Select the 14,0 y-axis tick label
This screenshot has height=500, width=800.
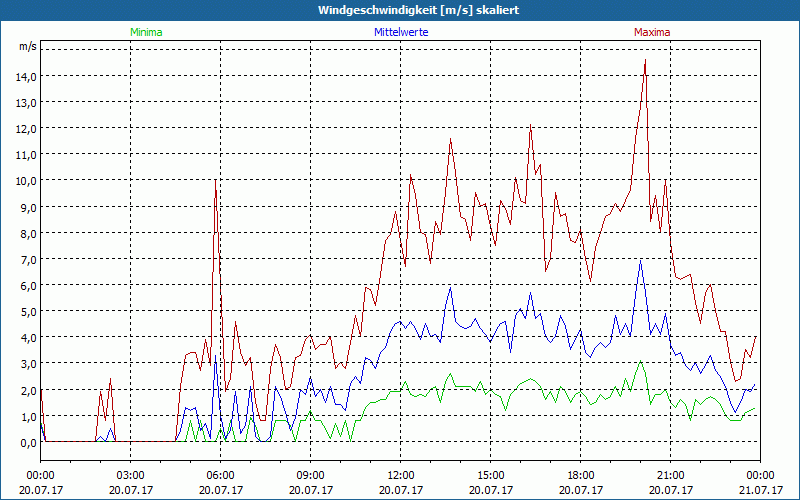(26, 76)
